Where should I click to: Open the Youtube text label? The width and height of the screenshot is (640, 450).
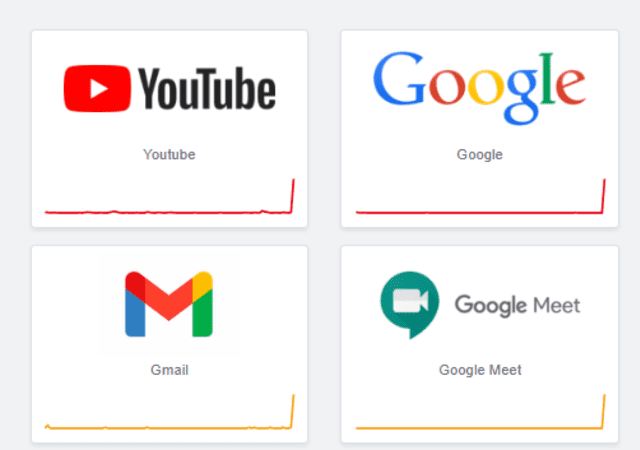tap(169, 154)
